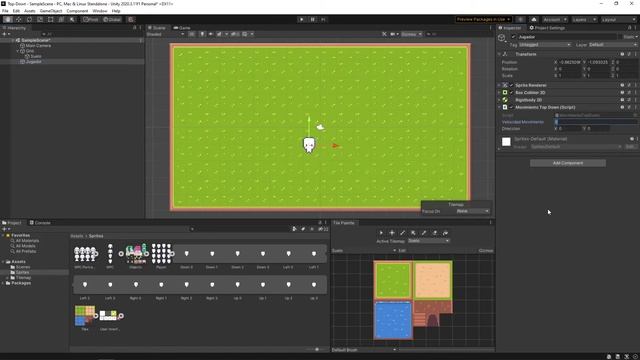This screenshot has height=360, width=640.
Task: Select the Scale tool in main toolbar
Action: coord(40,19)
